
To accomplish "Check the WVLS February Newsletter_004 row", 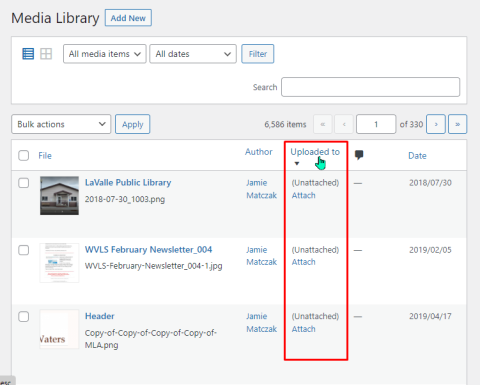I will coord(23,250).
